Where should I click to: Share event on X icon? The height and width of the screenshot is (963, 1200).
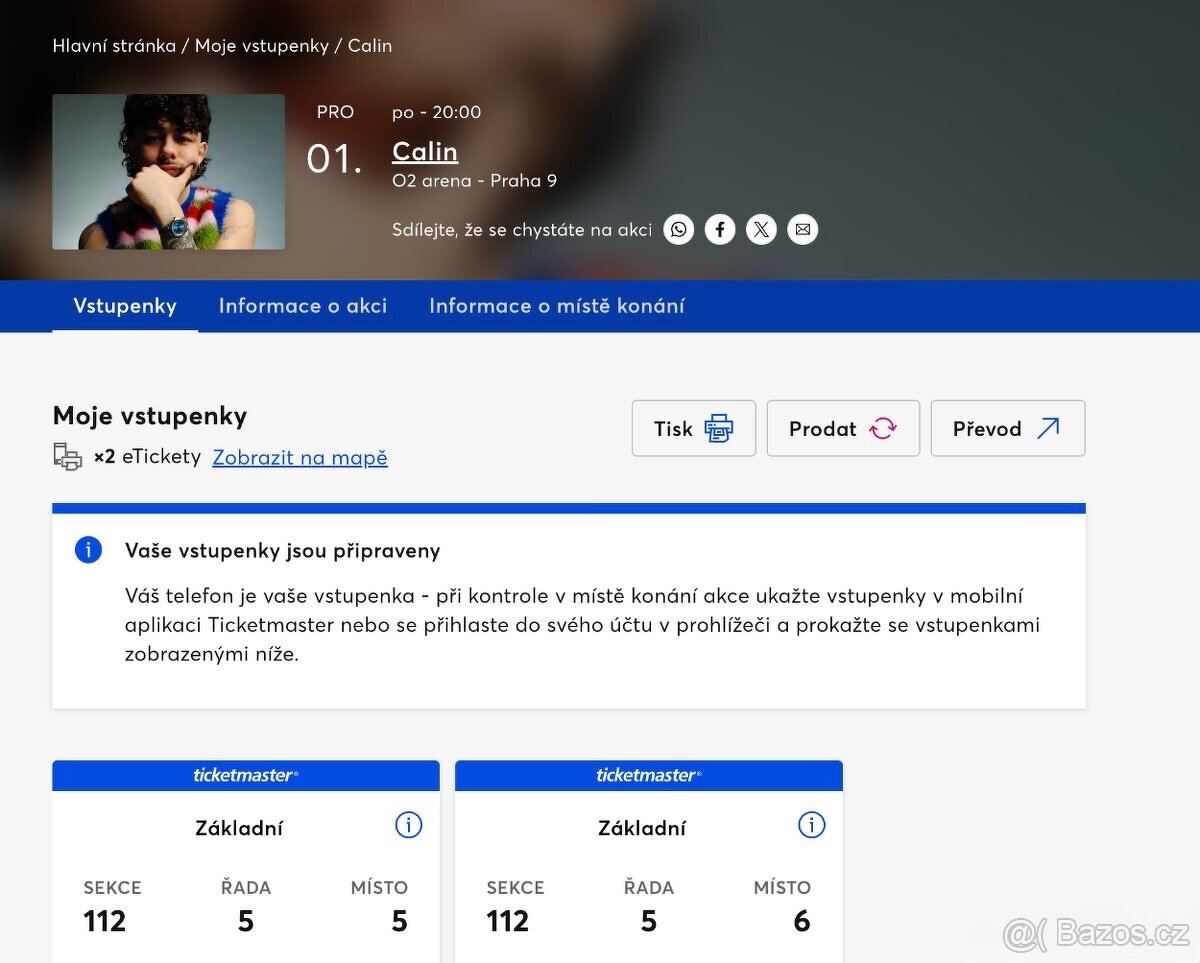[761, 230]
